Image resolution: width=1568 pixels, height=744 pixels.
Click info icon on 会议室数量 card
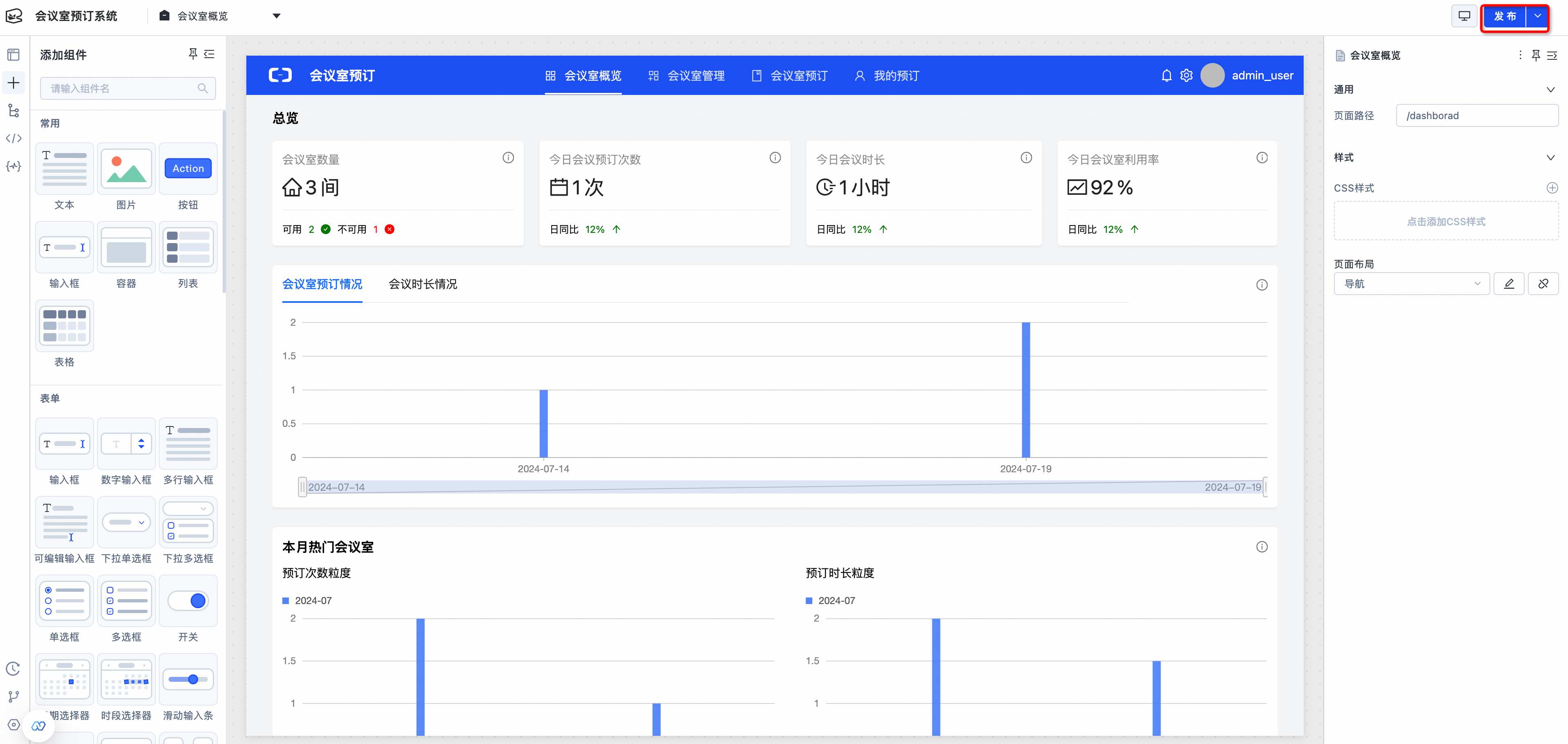click(508, 158)
